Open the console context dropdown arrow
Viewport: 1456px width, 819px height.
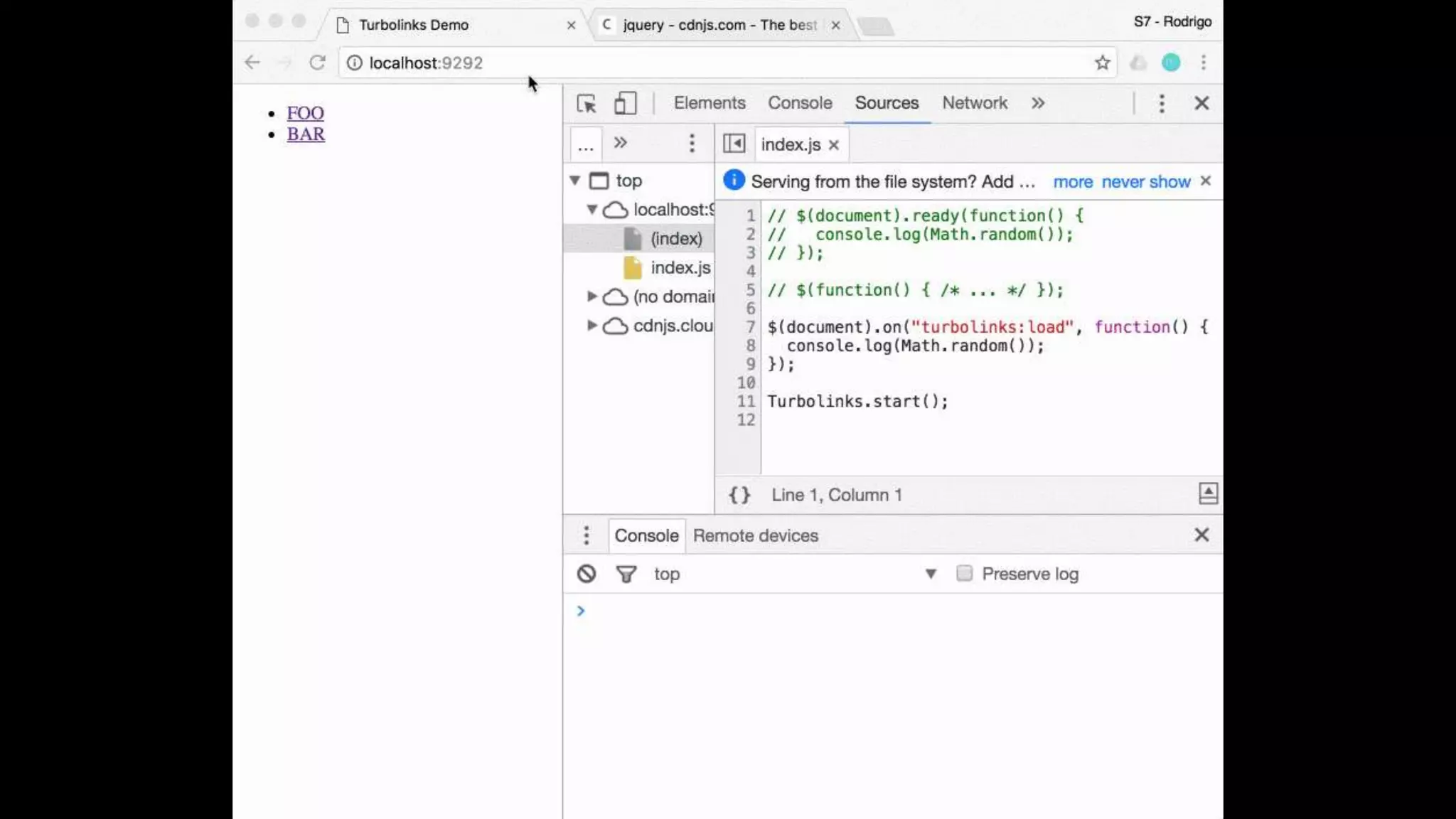[930, 574]
